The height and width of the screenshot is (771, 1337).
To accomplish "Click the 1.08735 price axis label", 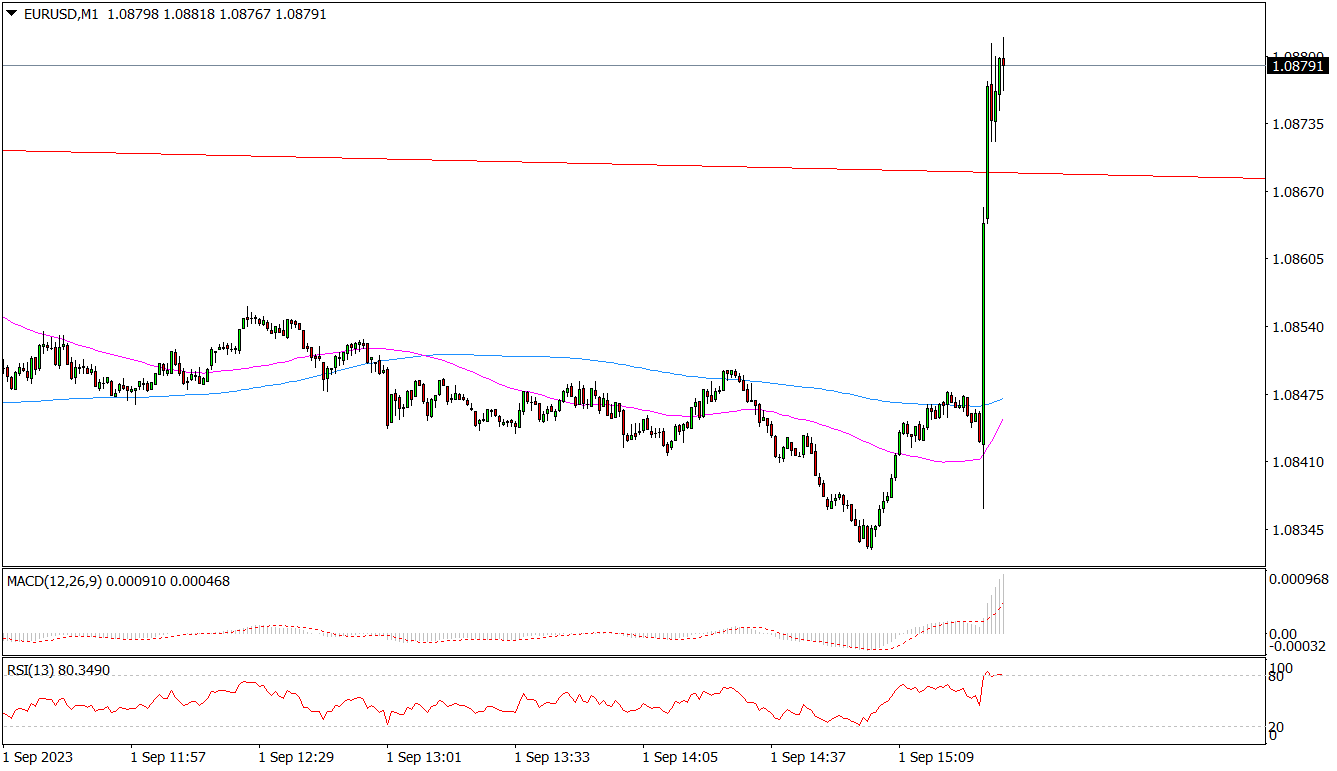I will click(1299, 124).
